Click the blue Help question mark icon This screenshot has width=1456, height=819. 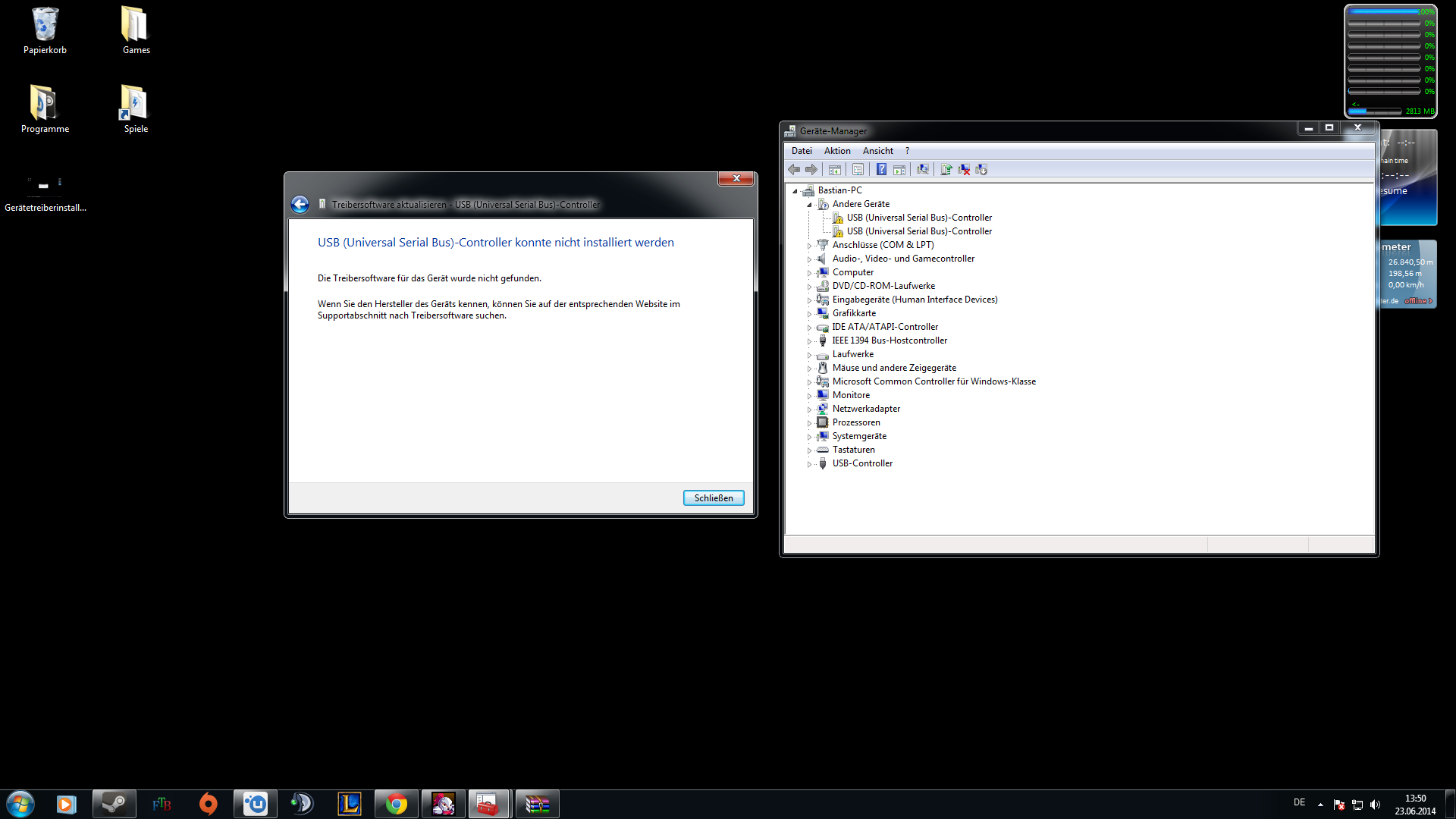tap(881, 169)
